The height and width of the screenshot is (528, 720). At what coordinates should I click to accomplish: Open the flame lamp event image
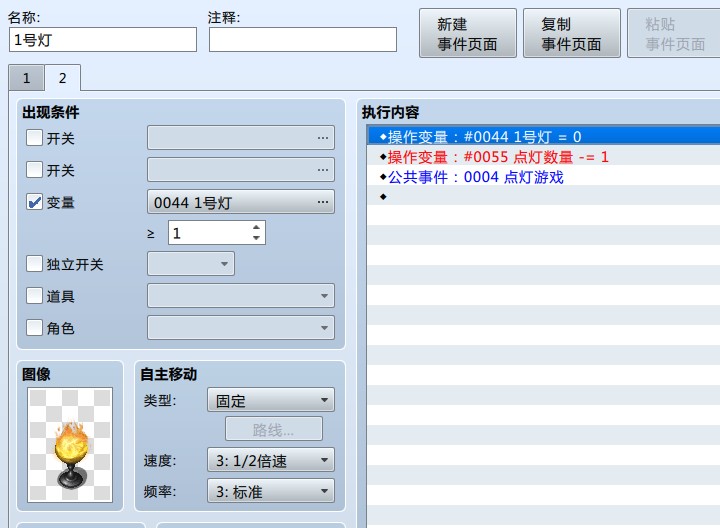[70, 445]
